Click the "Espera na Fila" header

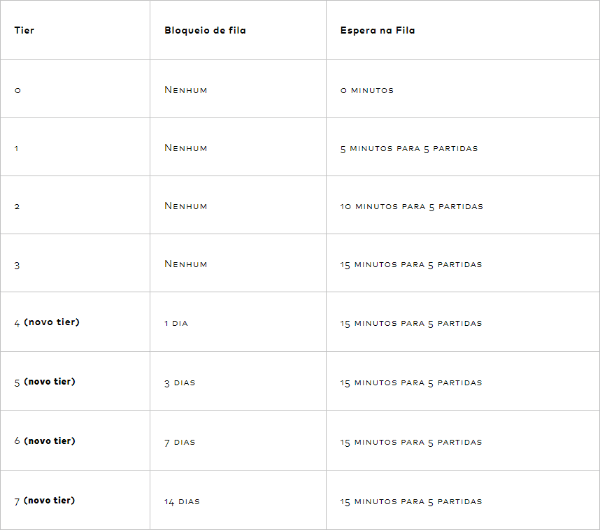pyautogui.click(x=377, y=30)
